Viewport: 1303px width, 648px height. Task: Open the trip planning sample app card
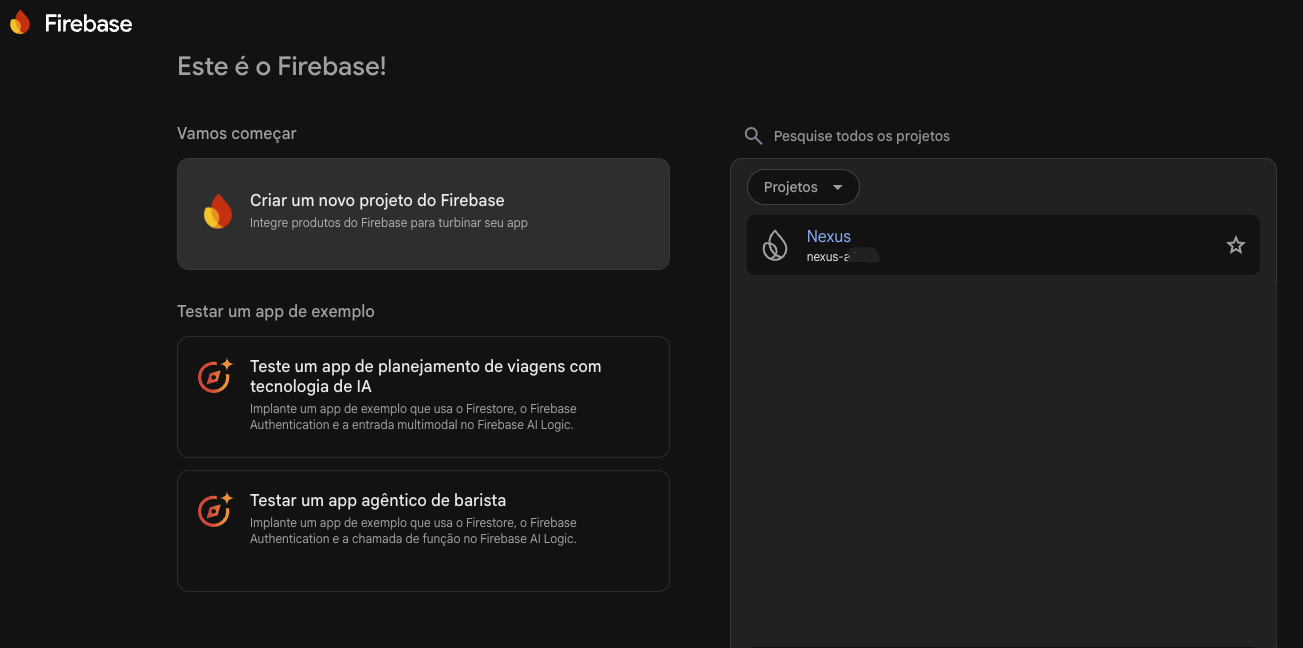(423, 397)
